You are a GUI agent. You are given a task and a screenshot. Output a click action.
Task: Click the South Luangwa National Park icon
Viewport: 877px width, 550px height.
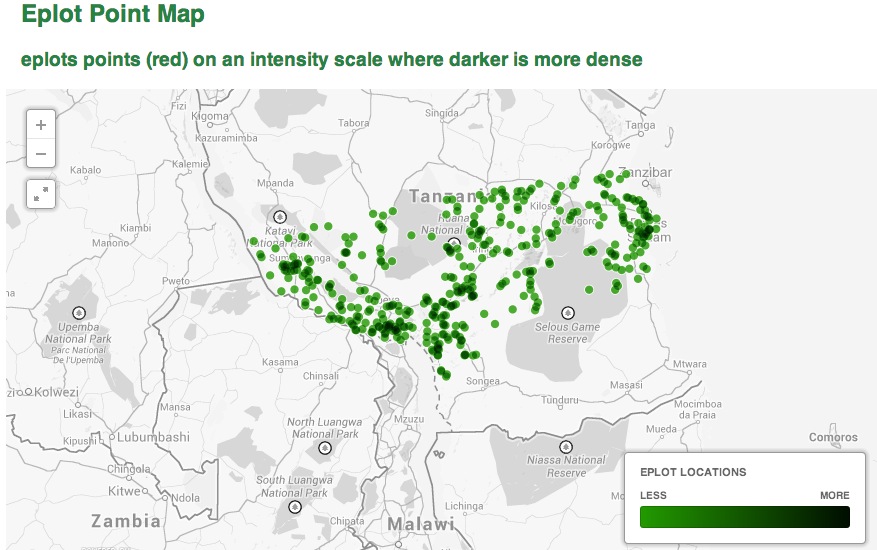(x=295, y=507)
